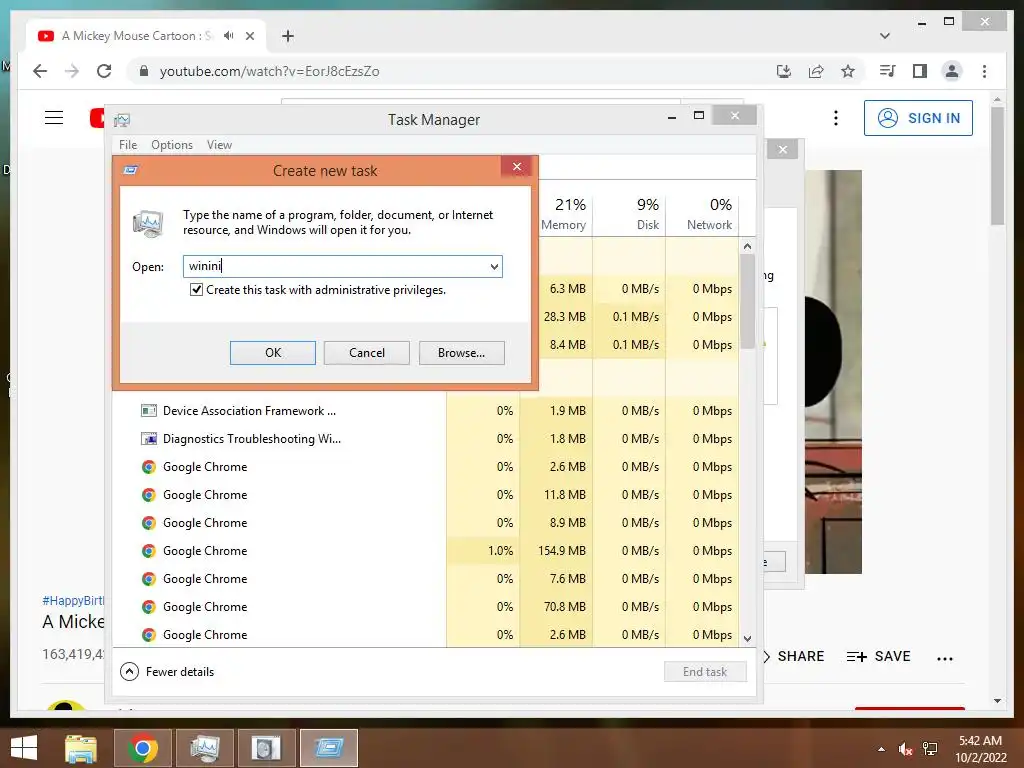The width and height of the screenshot is (1024, 768).
Task: Expand the Open combo box dropdown arrow
Action: coord(494,266)
